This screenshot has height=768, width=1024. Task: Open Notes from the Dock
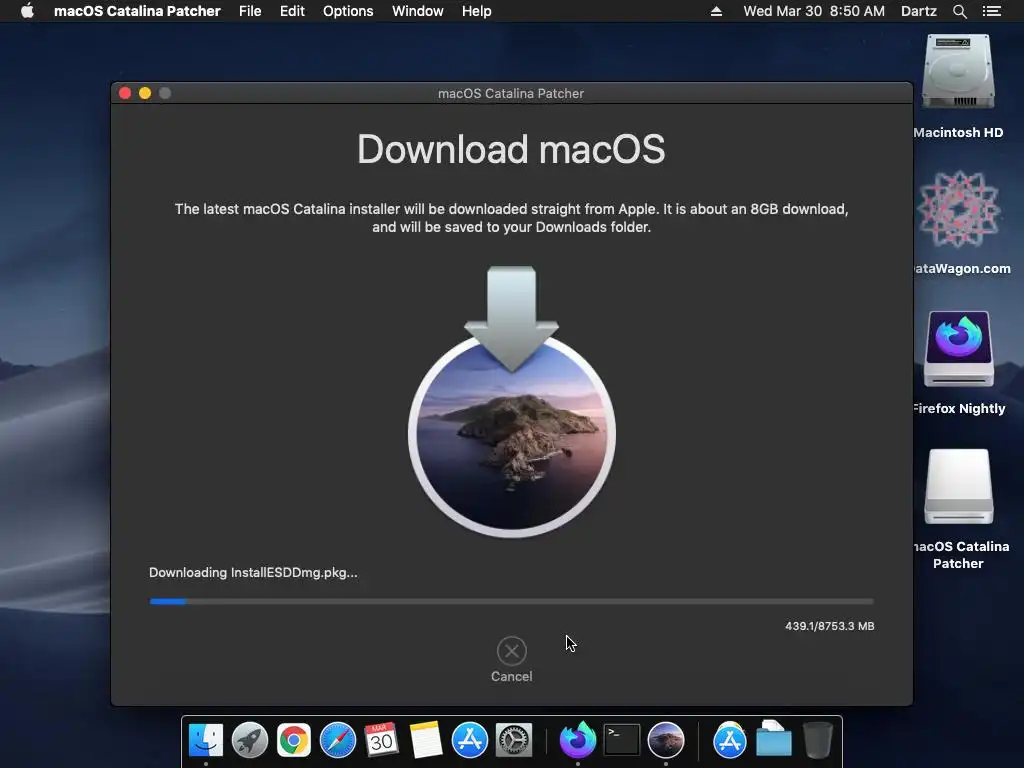click(426, 740)
